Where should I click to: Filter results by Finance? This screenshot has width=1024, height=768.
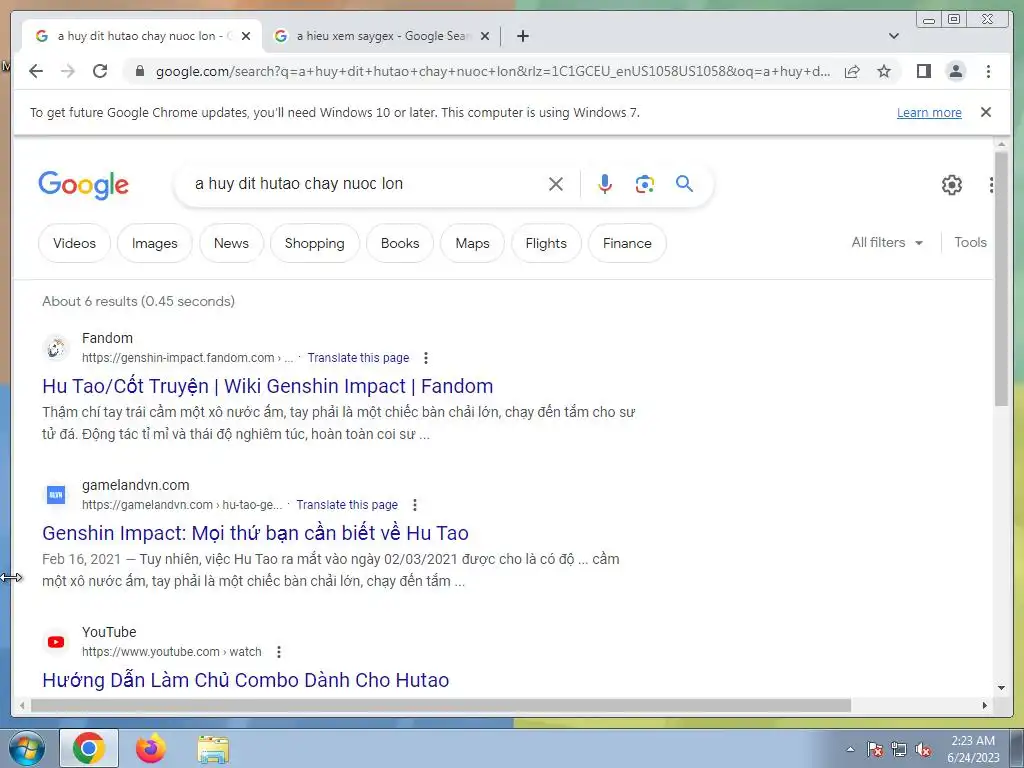click(627, 243)
